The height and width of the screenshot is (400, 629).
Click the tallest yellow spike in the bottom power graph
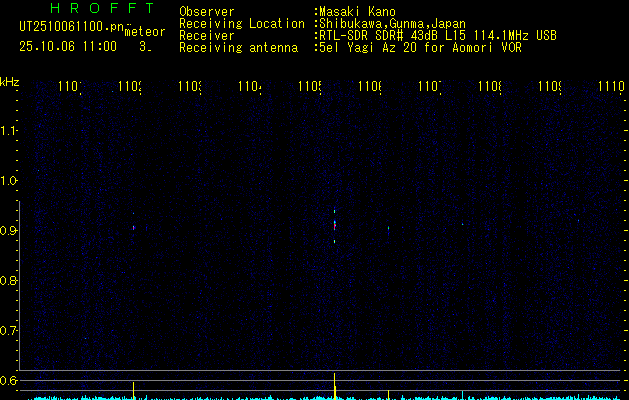[335, 386]
